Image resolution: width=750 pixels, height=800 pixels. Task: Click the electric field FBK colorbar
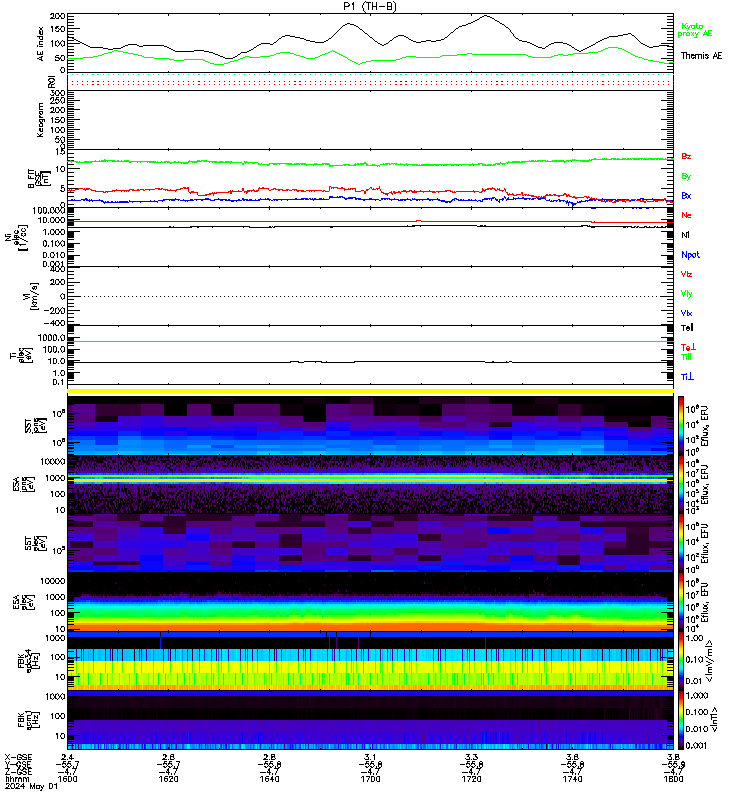[x=681, y=661]
